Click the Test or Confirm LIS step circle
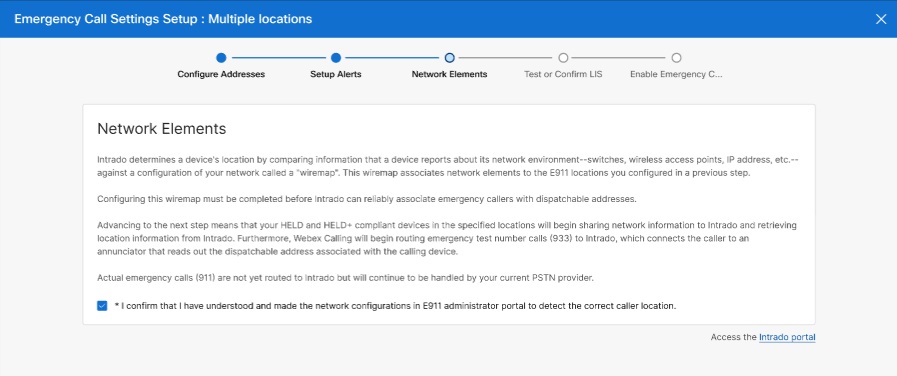 [x=563, y=58]
